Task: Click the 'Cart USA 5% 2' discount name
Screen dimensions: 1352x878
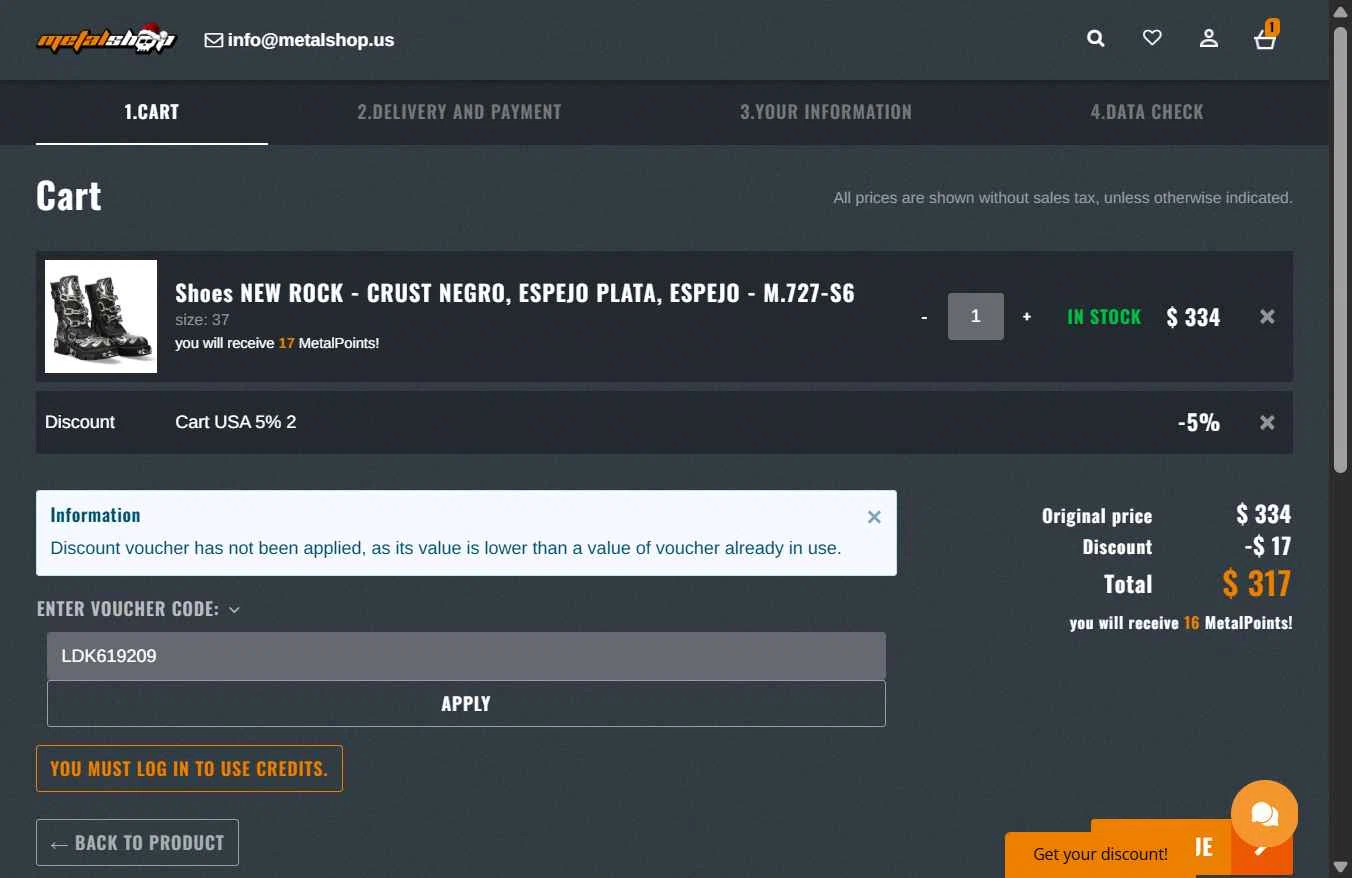Action: tap(236, 422)
